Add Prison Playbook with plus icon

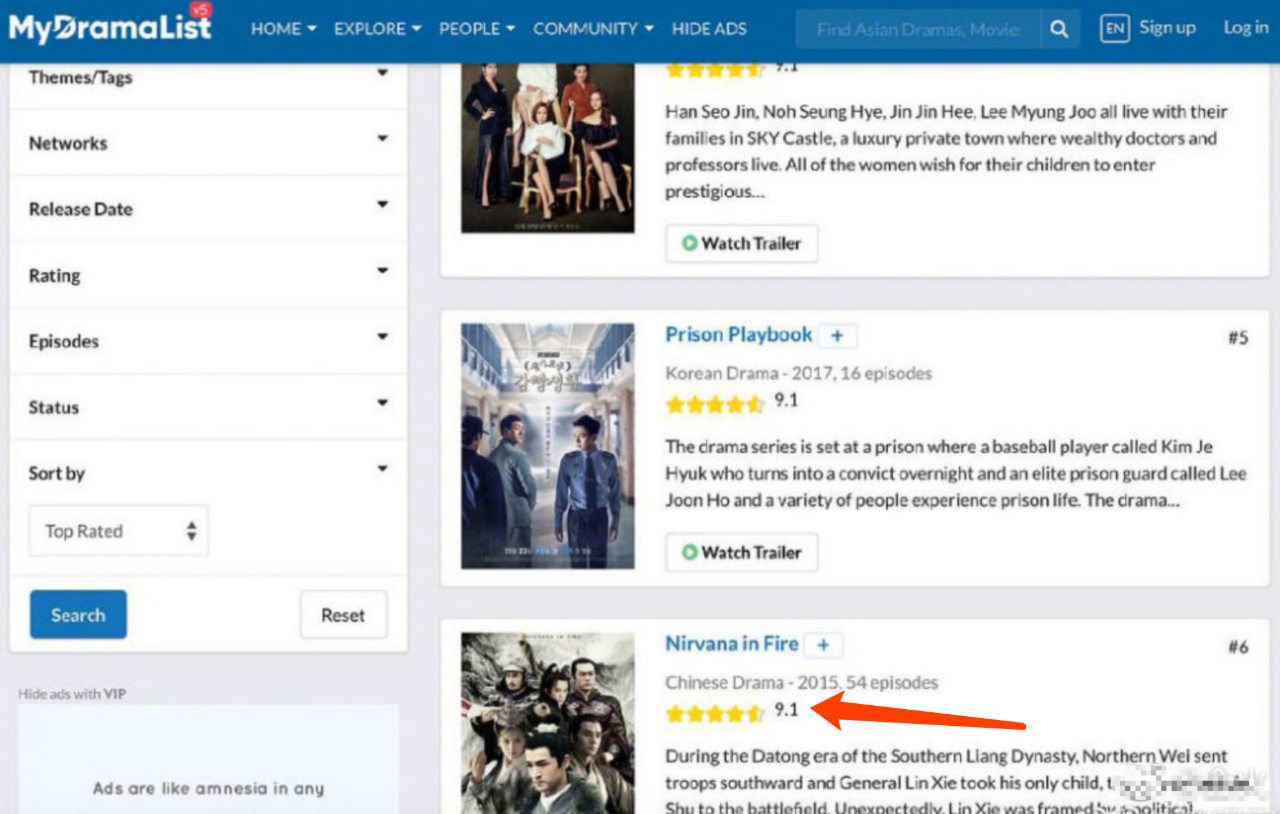click(837, 336)
